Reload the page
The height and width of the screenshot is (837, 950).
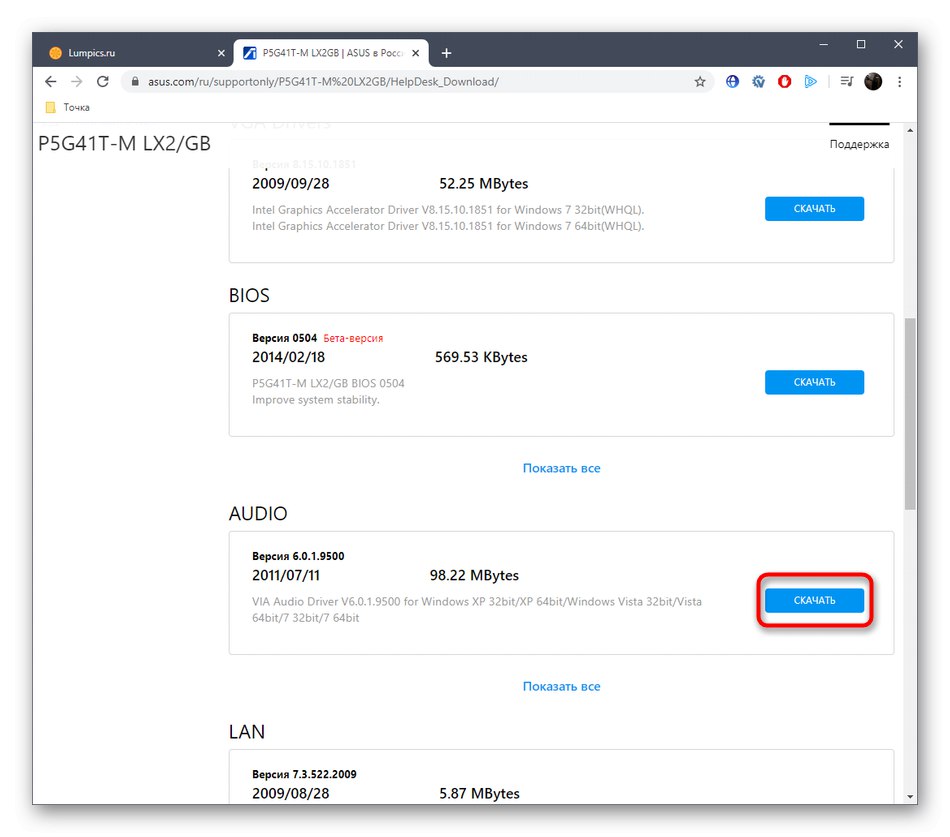pyautogui.click(x=103, y=81)
